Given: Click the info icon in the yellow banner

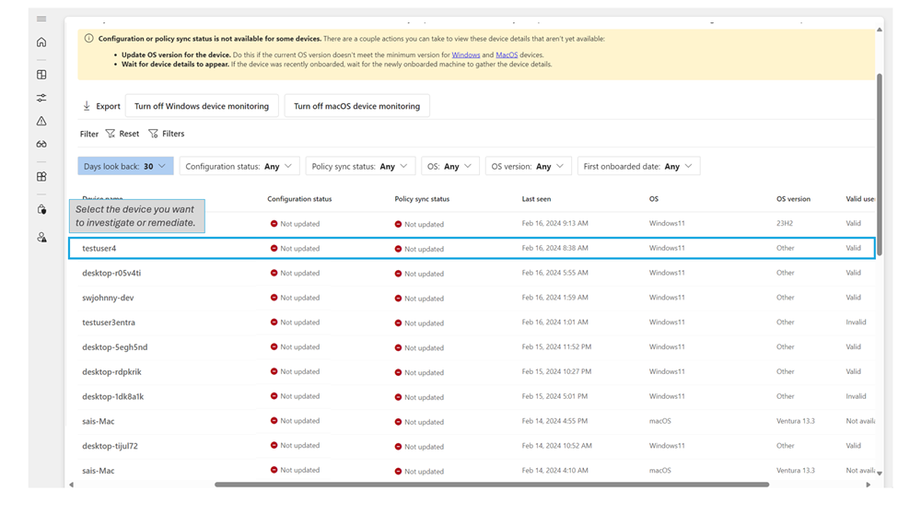Looking at the screenshot, I should (x=89, y=38).
